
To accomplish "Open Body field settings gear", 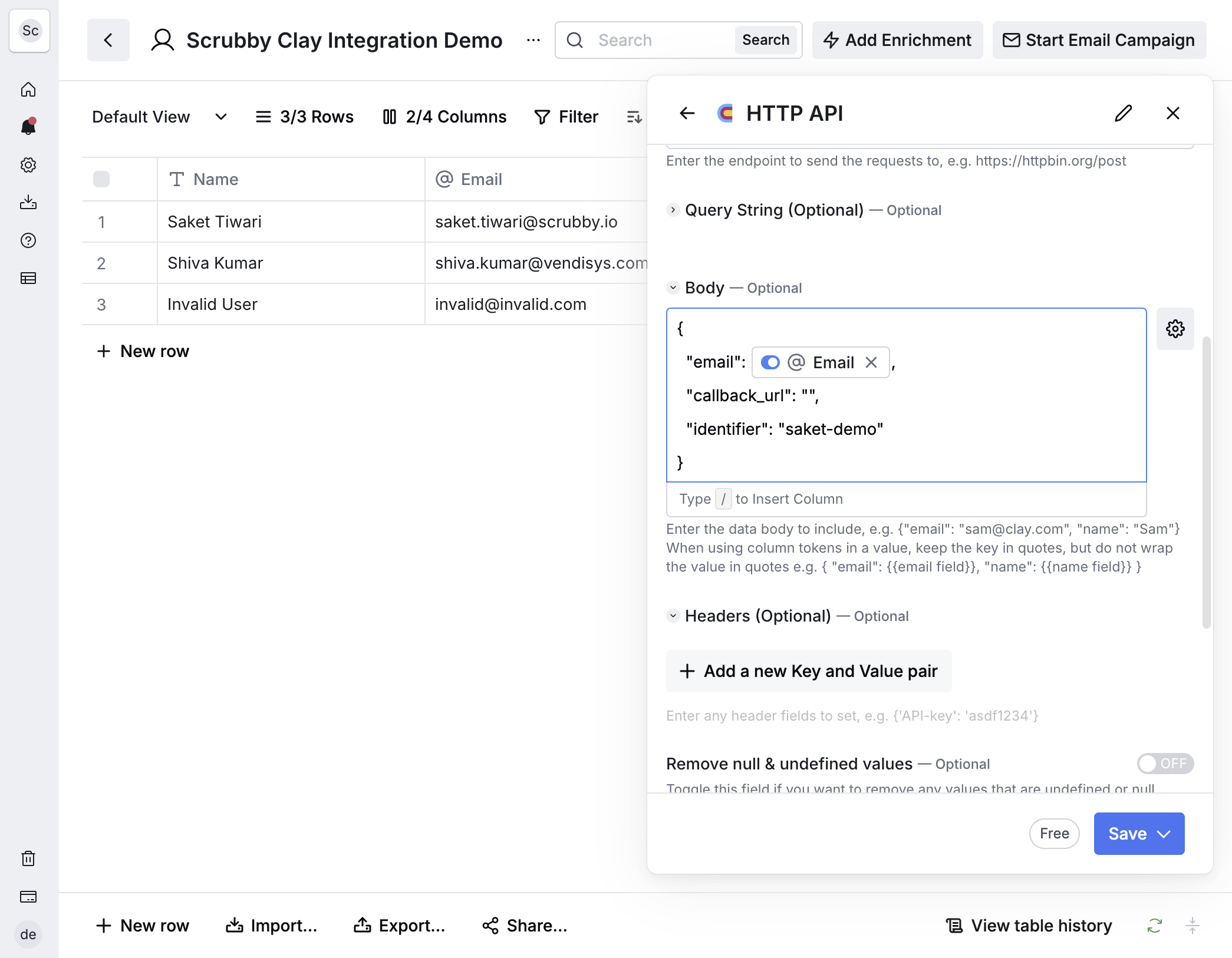I will point(1175,329).
